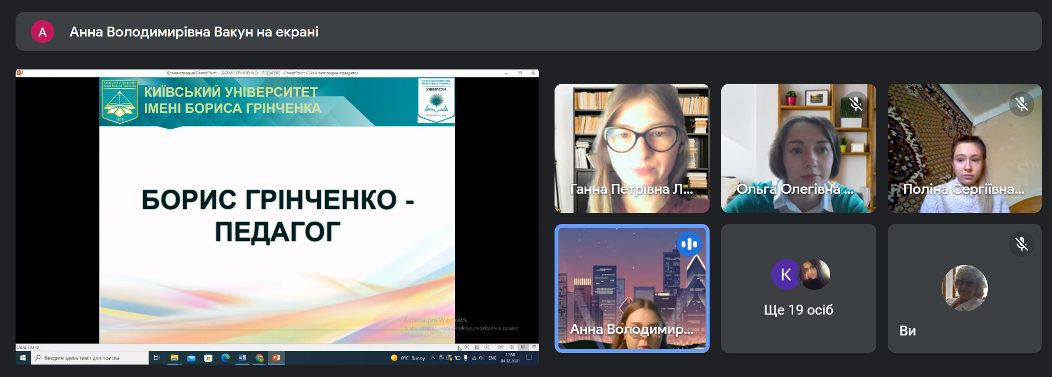Click Поліна Сергіївна's muted microphone indicator
The height and width of the screenshot is (377, 1052).
tap(1022, 103)
